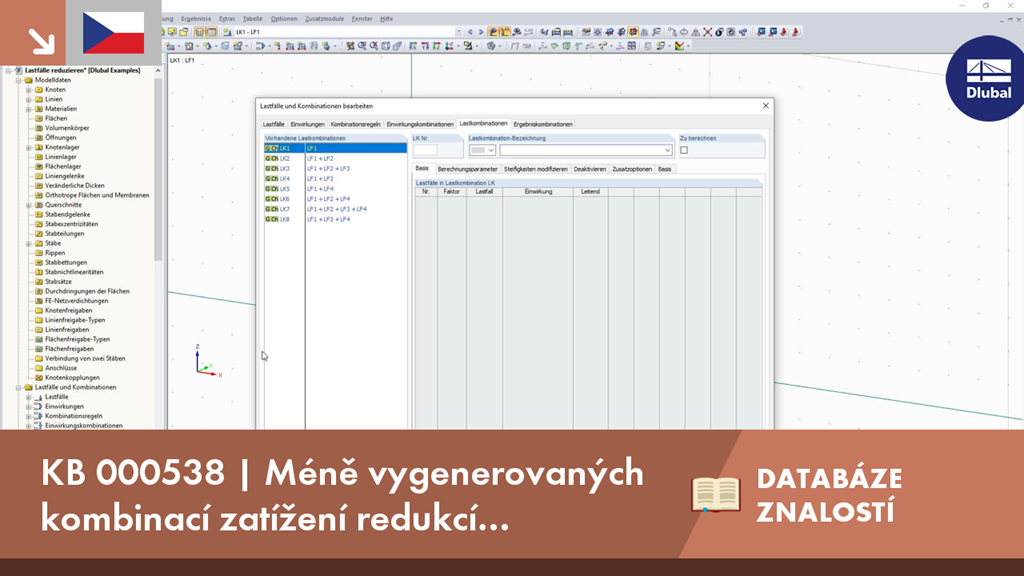The image size is (1024, 576).
Task: Select Knotenkopplungen in the navigator tree
Action: tap(72, 377)
